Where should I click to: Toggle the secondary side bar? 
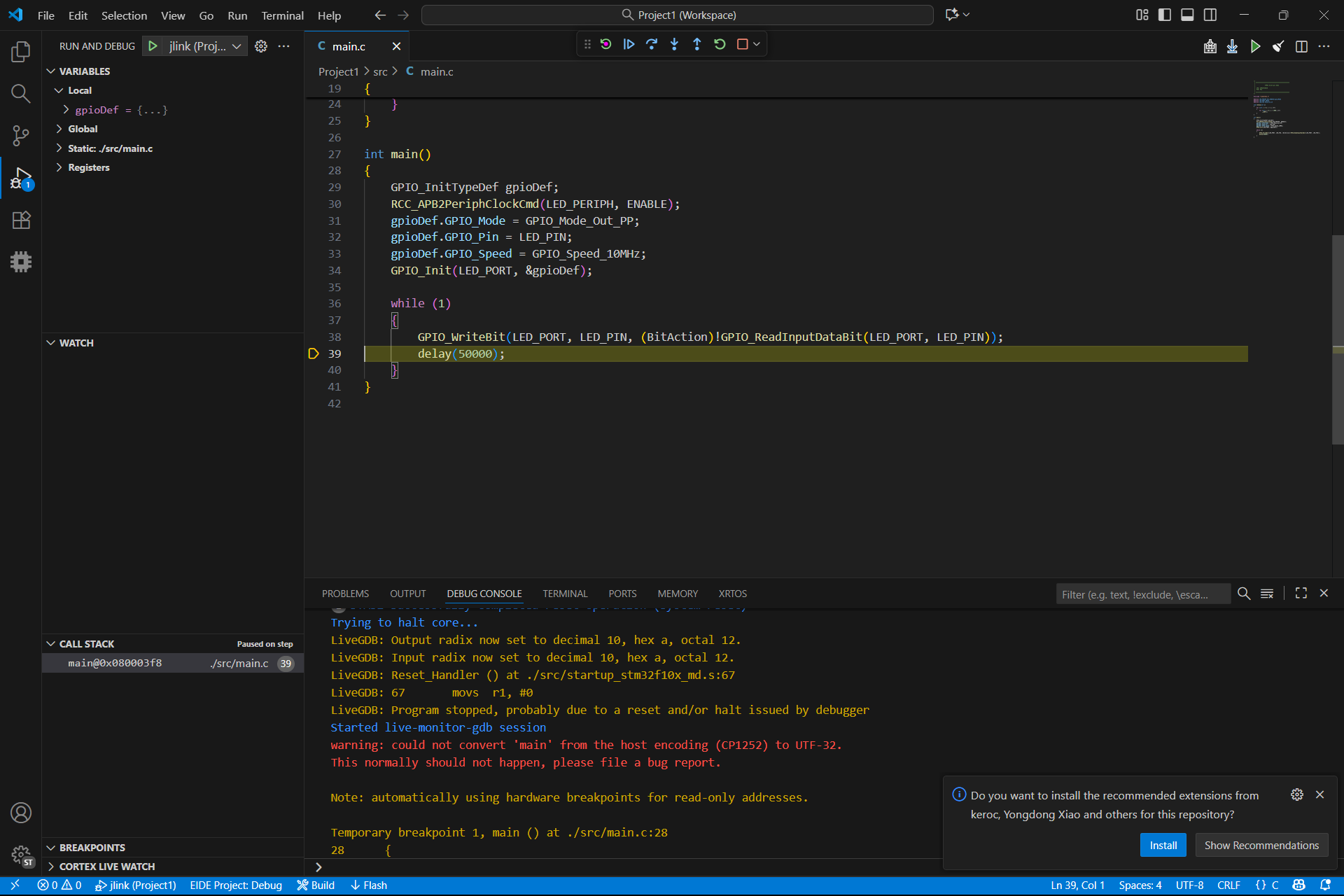click(1210, 15)
